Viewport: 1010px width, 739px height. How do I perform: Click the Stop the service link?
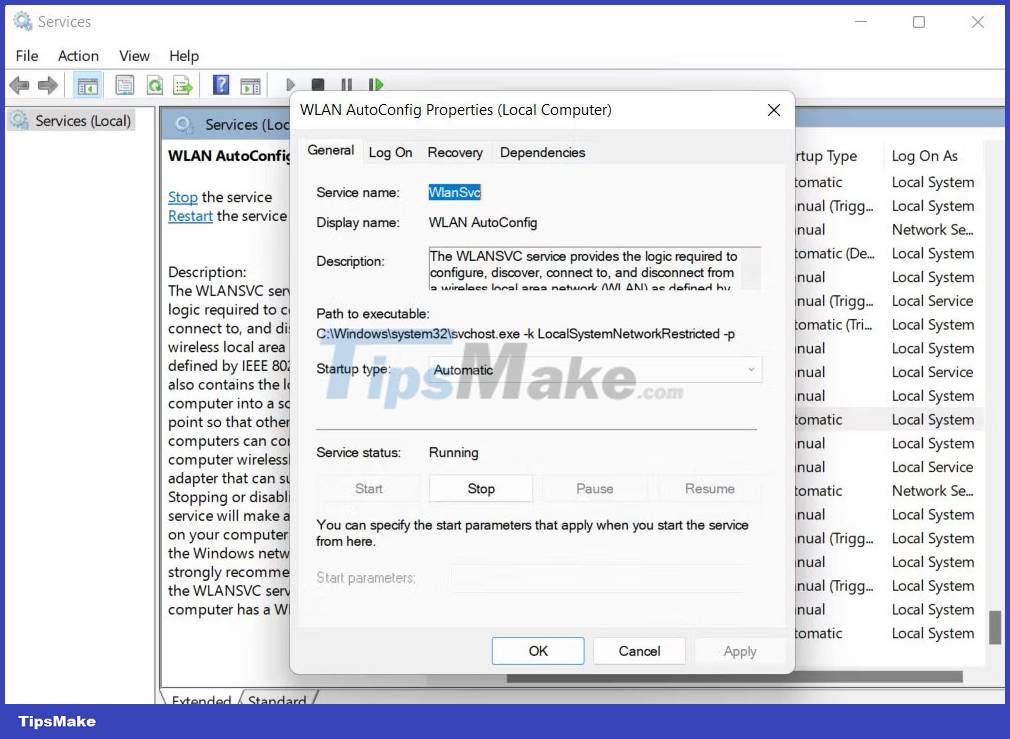tap(182, 197)
